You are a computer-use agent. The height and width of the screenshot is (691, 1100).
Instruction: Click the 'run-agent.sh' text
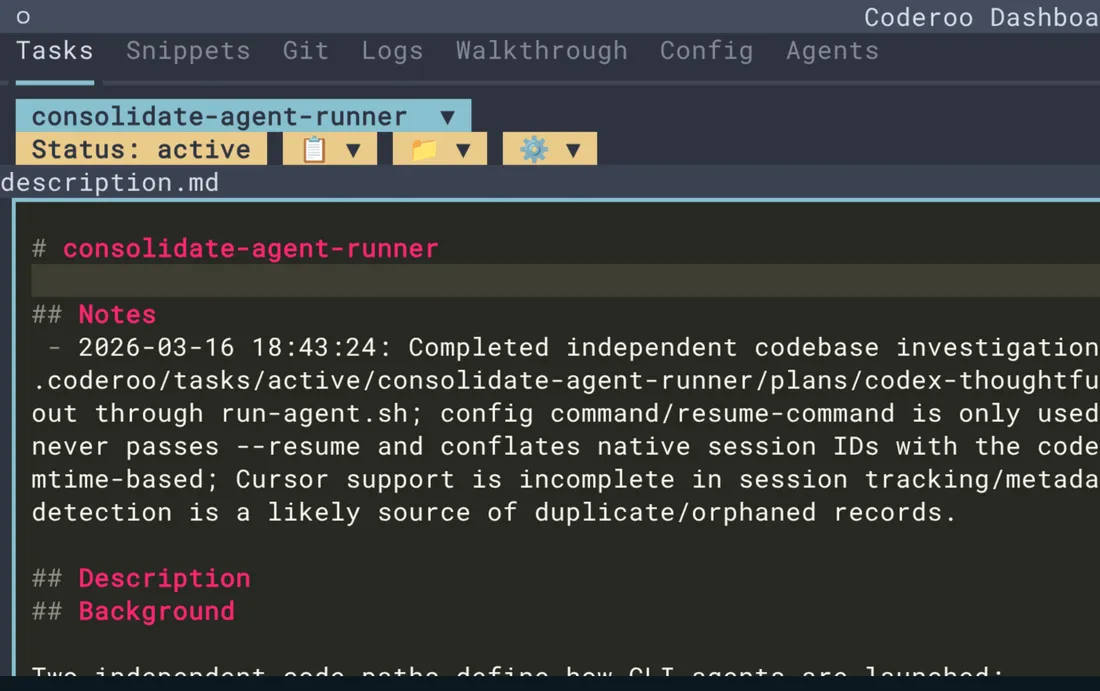pos(314,413)
